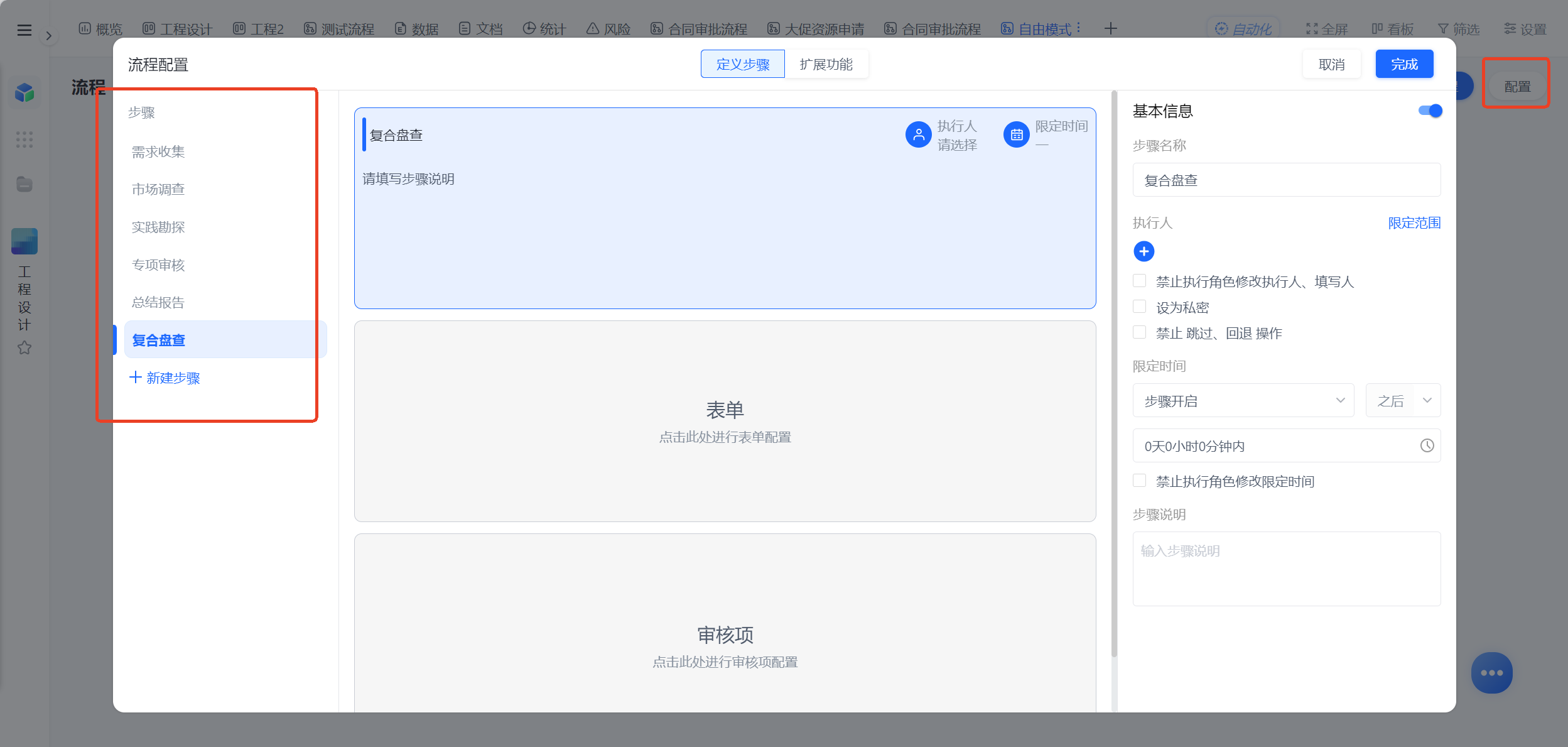Screen dimensions: 1568x747
Task: Open the 文档 tab
Action: (x=481, y=29)
